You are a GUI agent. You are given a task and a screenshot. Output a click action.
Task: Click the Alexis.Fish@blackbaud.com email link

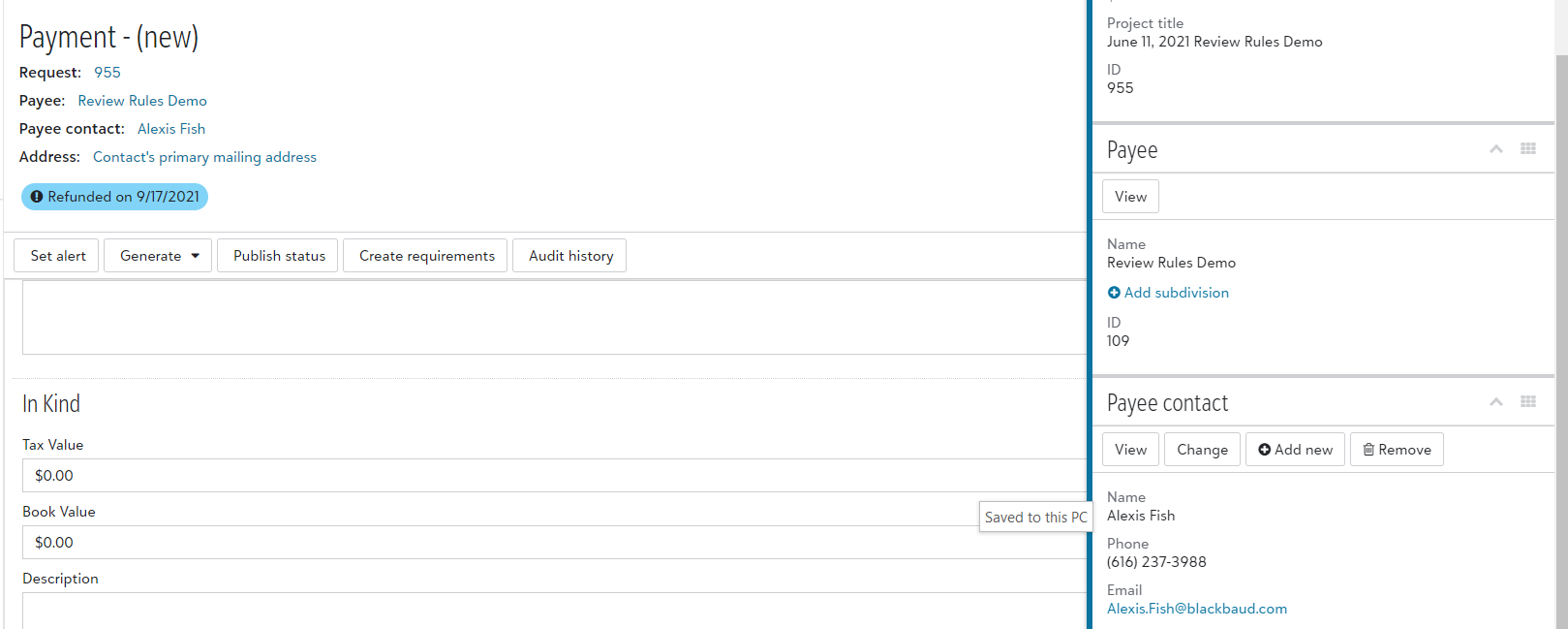point(1197,609)
